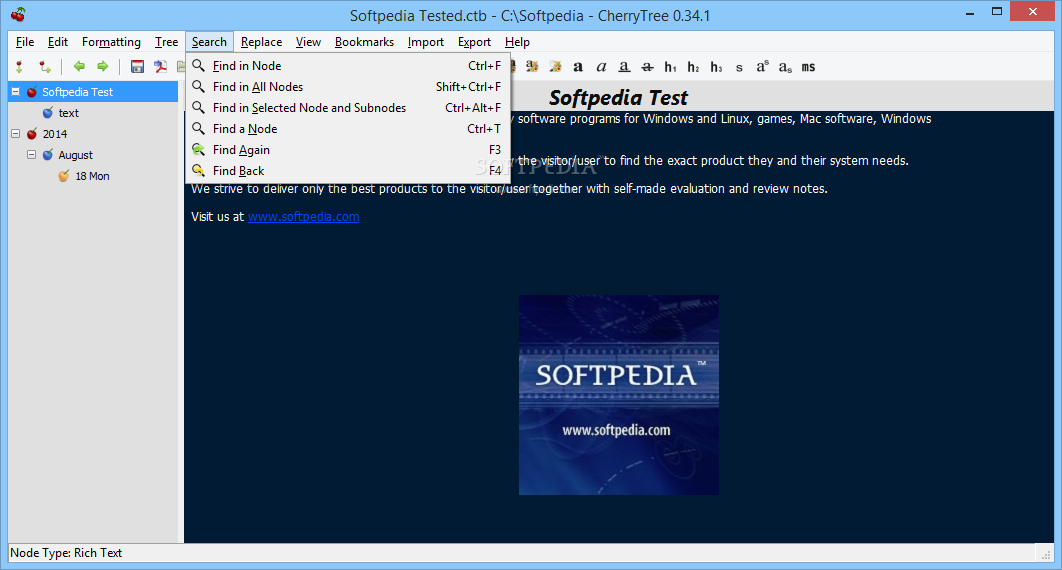Screen dimensions: 1062x570
Task: Select the 2014 tree node
Action: click(55, 133)
